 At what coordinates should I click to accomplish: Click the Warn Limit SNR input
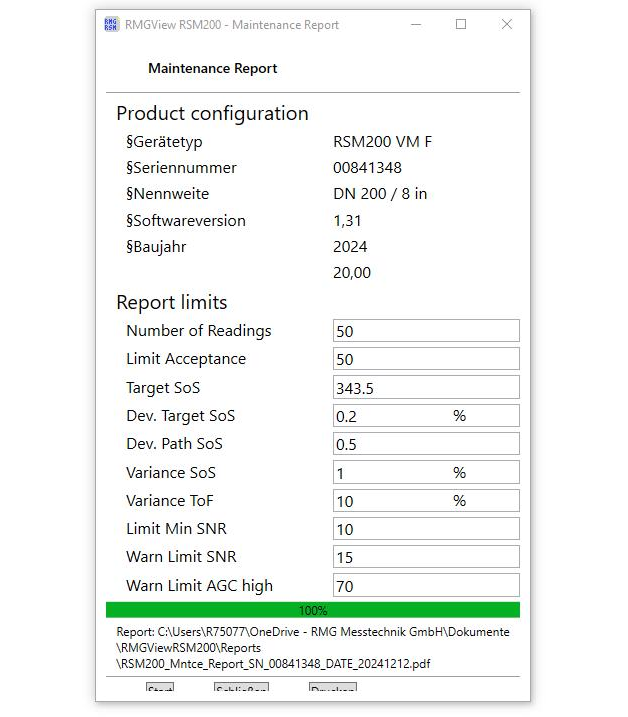tap(425, 557)
